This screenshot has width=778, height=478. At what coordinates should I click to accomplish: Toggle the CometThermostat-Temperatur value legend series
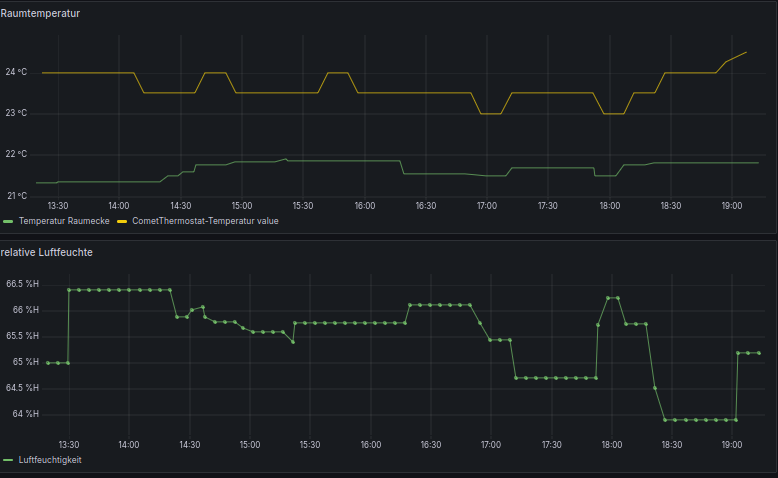click(205, 221)
